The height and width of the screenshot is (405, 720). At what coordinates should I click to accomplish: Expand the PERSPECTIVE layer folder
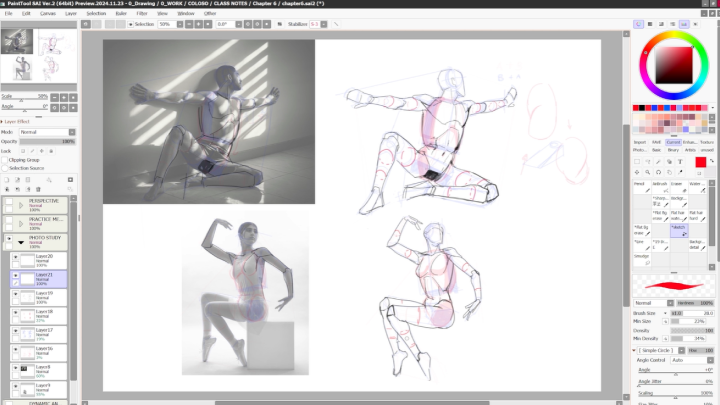(x=21, y=205)
